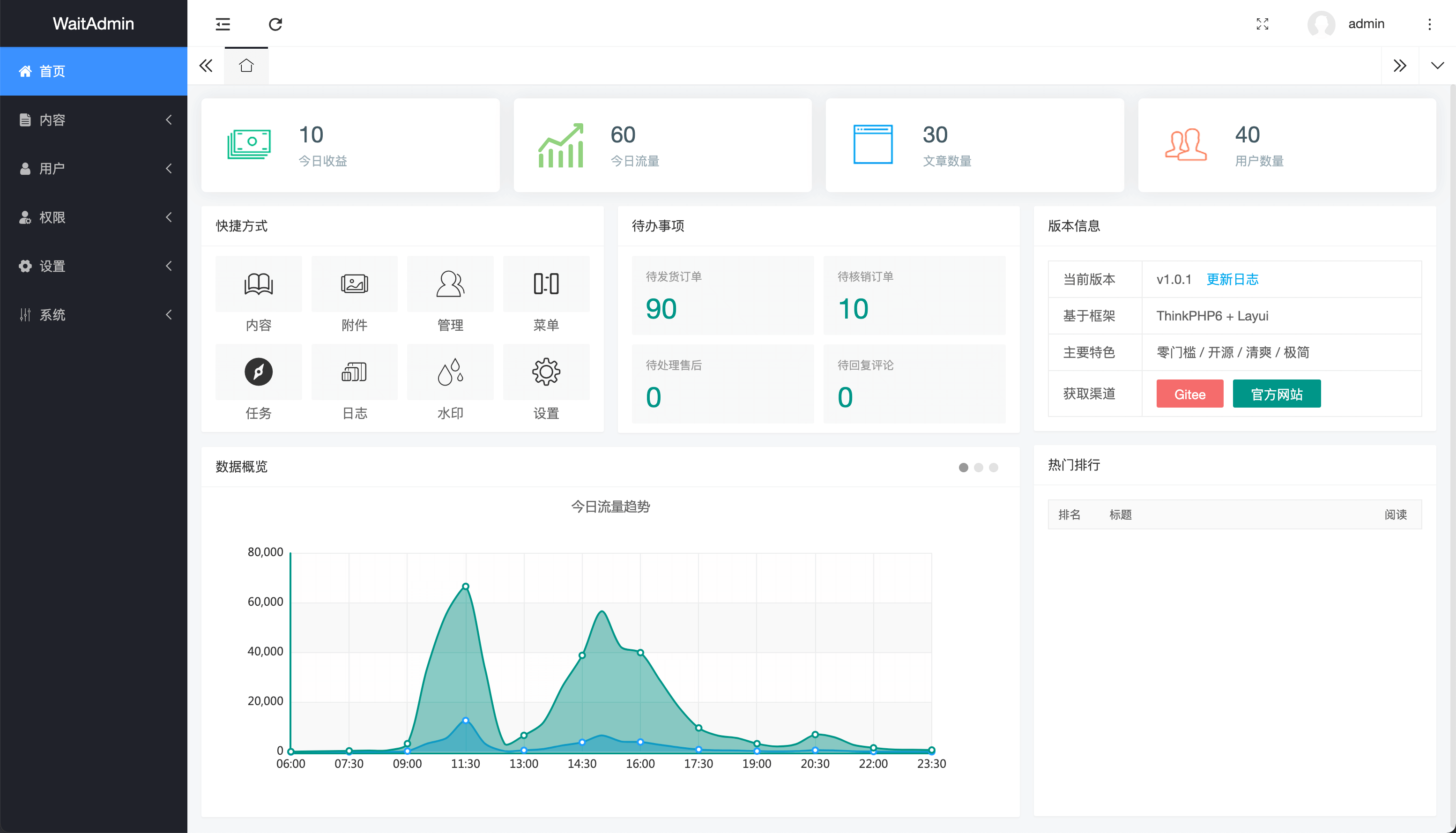Expand the 权限 sidebar menu
The image size is (1456, 833).
[x=93, y=217]
